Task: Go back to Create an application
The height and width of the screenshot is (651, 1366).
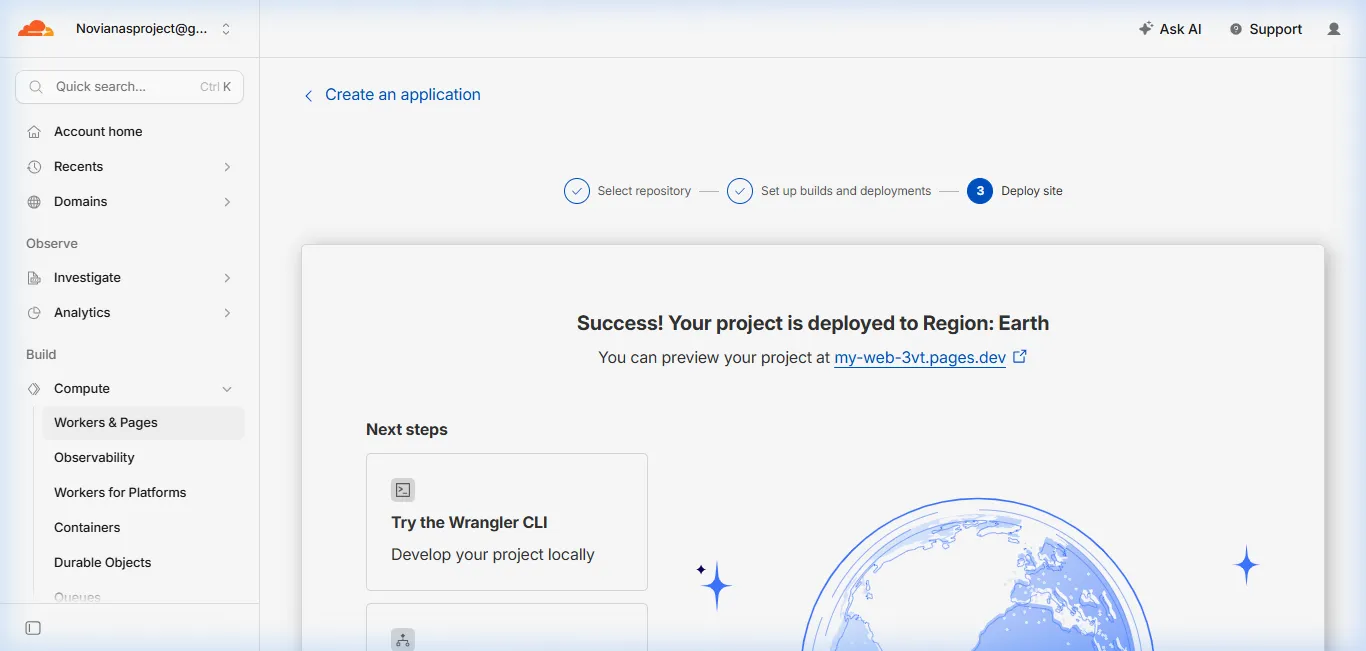Action: (403, 95)
